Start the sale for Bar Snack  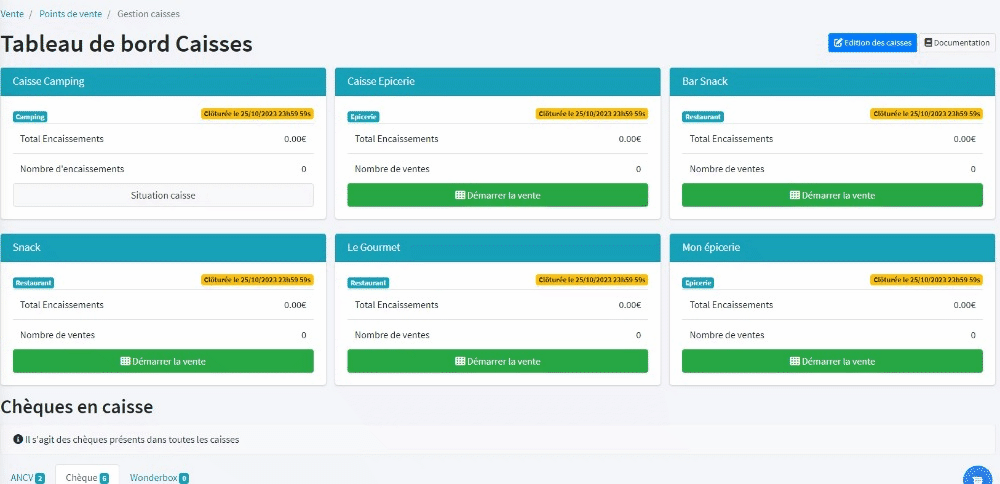coord(832,195)
